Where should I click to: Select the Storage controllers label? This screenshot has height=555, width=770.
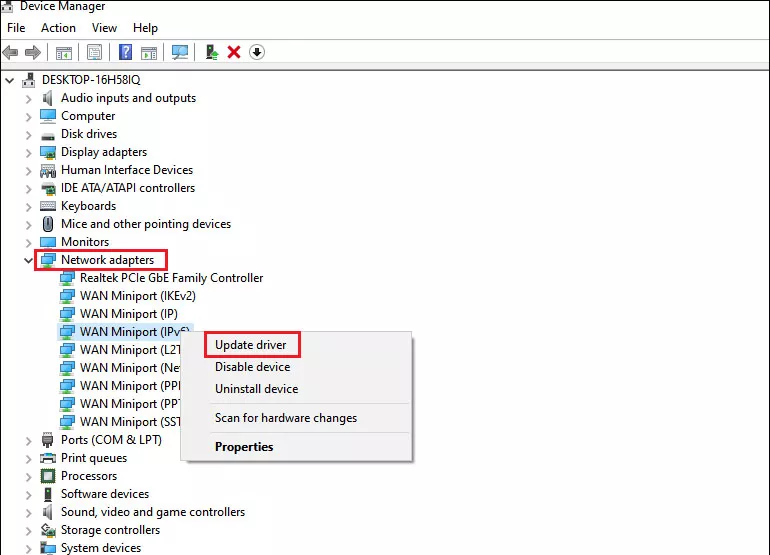click(x=110, y=530)
